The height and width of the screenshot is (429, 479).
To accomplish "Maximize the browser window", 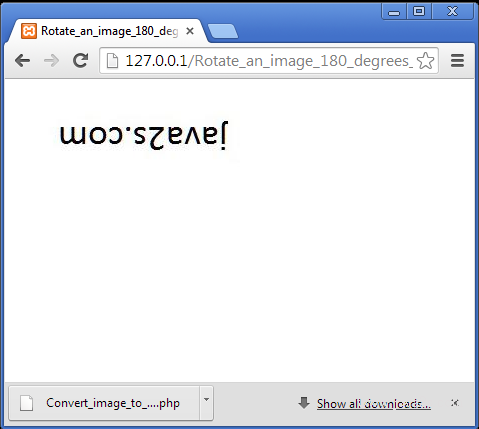I will point(419,12).
